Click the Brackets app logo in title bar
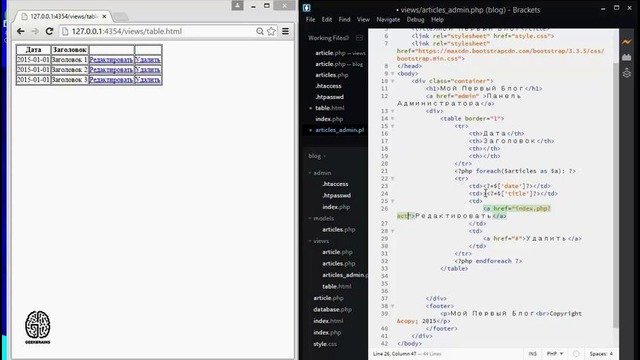The image size is (640, 360). 307,8
